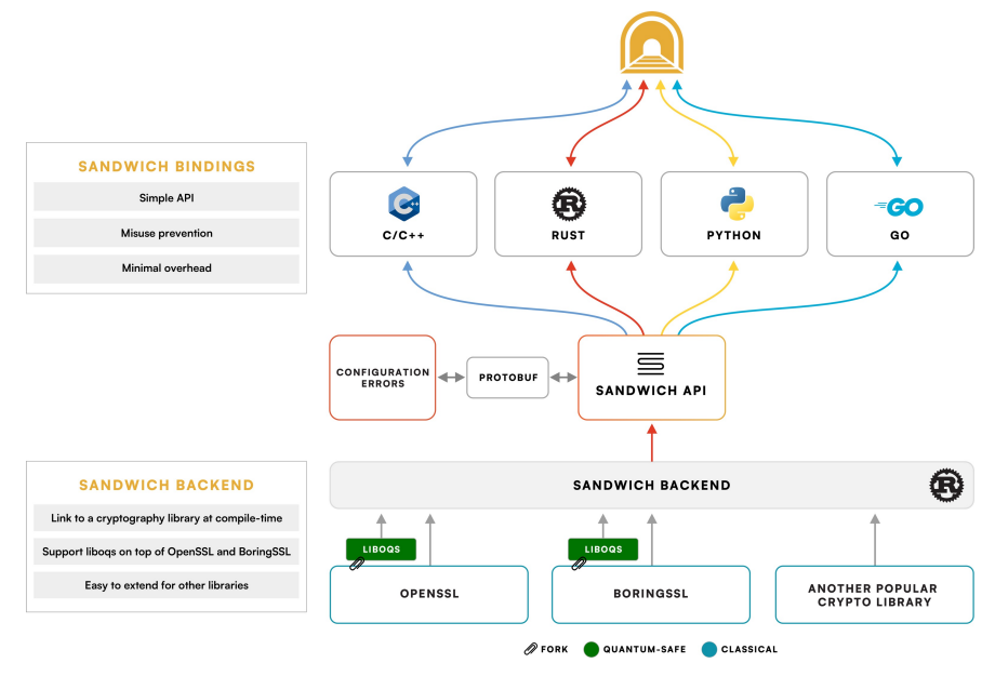Screen dimensions: 995x673
Task: Click the Misuse prevention list item
Action: pos(166,233)
